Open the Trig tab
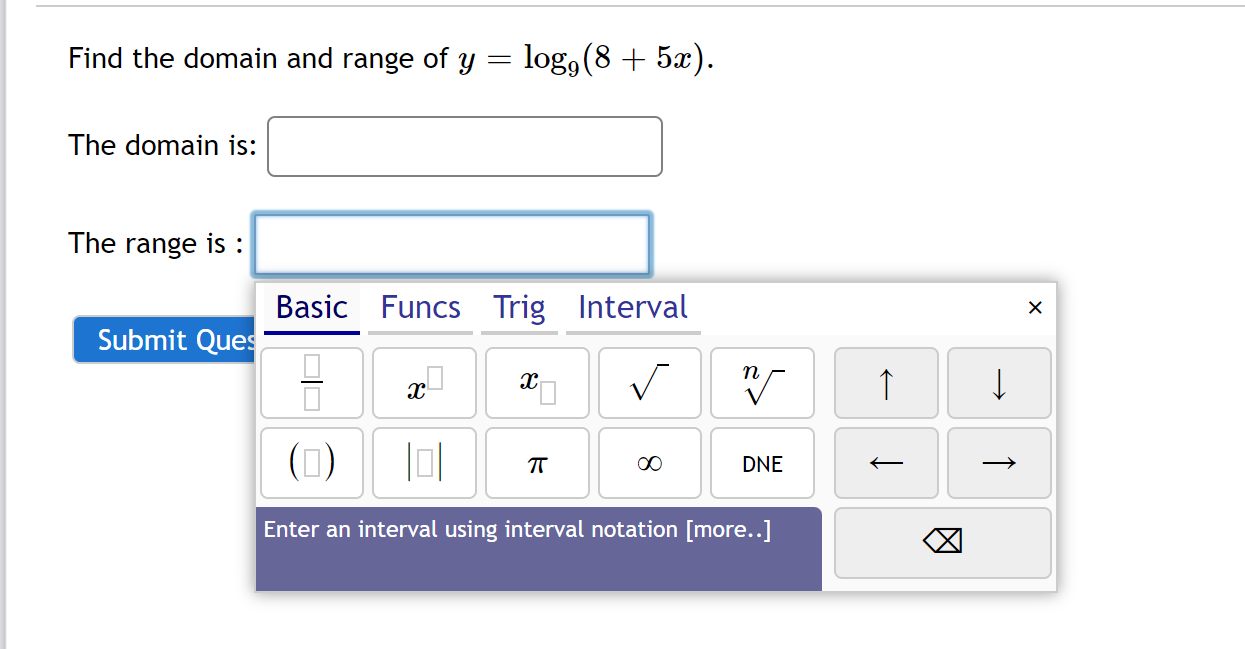The image size is (1245, 649). click(x=519, y=307)
